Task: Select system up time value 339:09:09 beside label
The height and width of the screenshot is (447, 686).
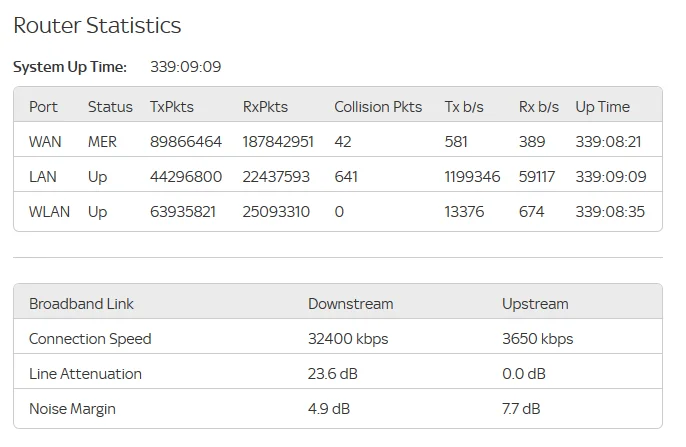Action: [x=186, y=67]
